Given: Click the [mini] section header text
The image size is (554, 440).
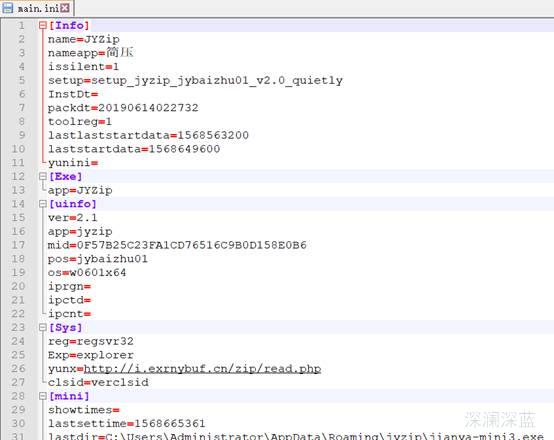Looking at the screenshot, I should click(x=69, y=396).
